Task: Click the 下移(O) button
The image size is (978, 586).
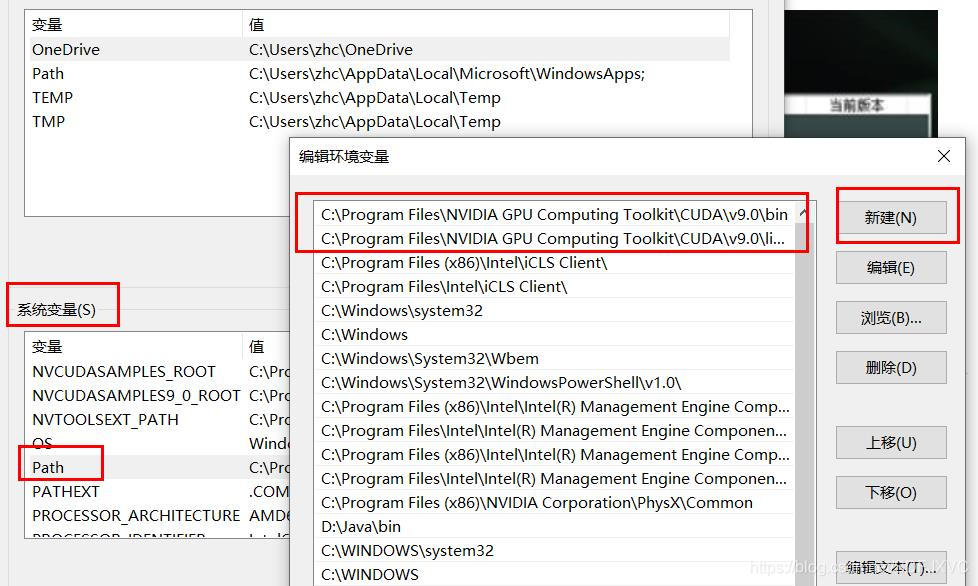Action: [x=891, y=492]
